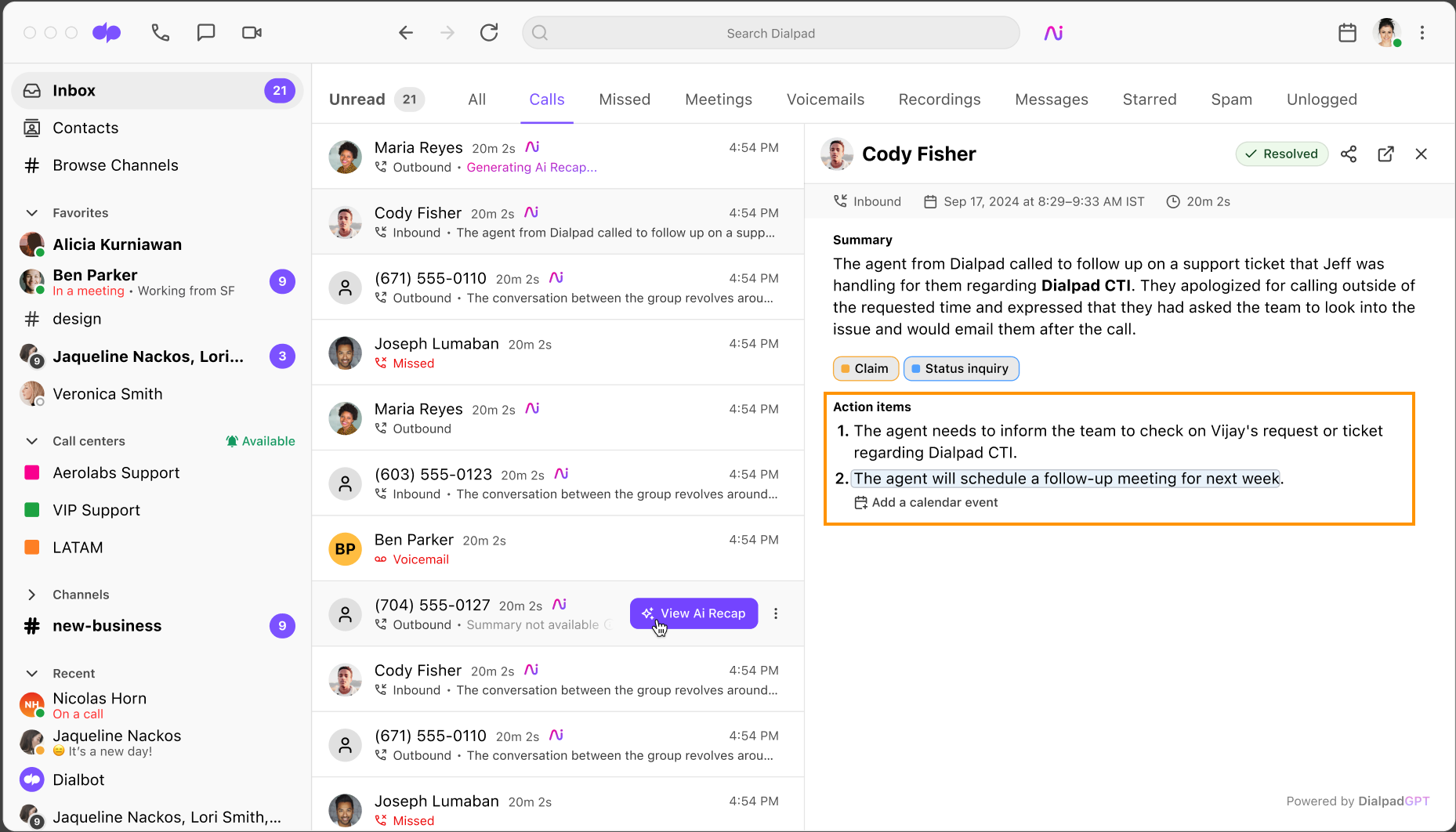
Task: Open the top-right three-dot menu
Action: [x=1422, y=33]
